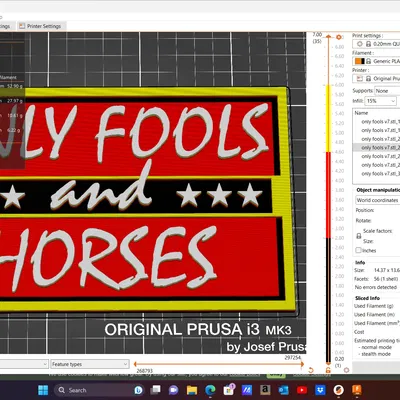400x400 pixels.
Task: Select the top thumb of the vertical layer slider
Action: coord(328,37)
